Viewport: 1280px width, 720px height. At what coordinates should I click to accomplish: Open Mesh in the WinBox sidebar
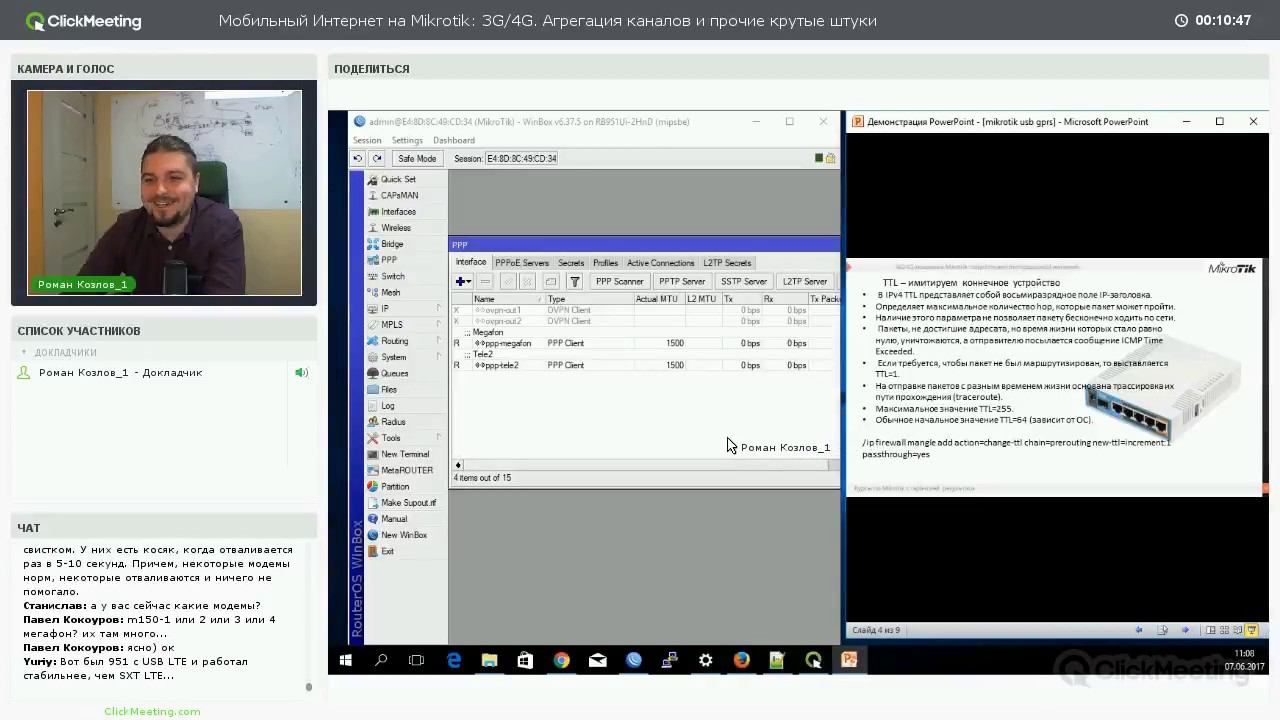point(390,293)
